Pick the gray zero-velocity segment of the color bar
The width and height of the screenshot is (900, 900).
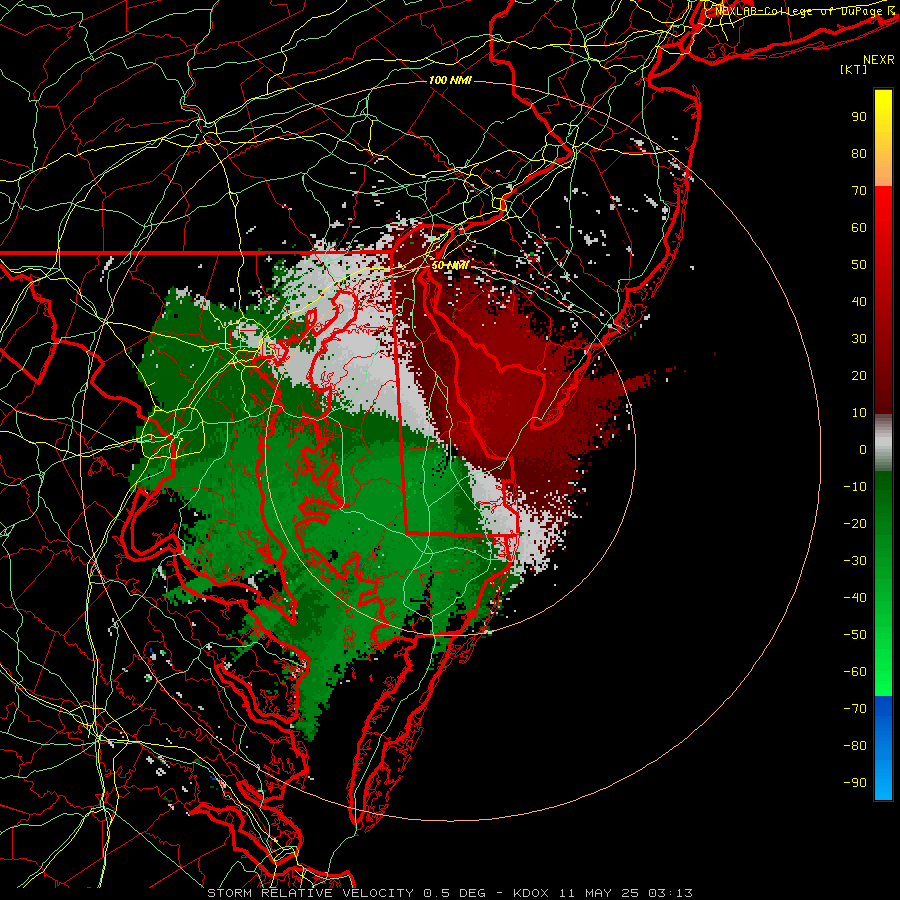point(883,443)
